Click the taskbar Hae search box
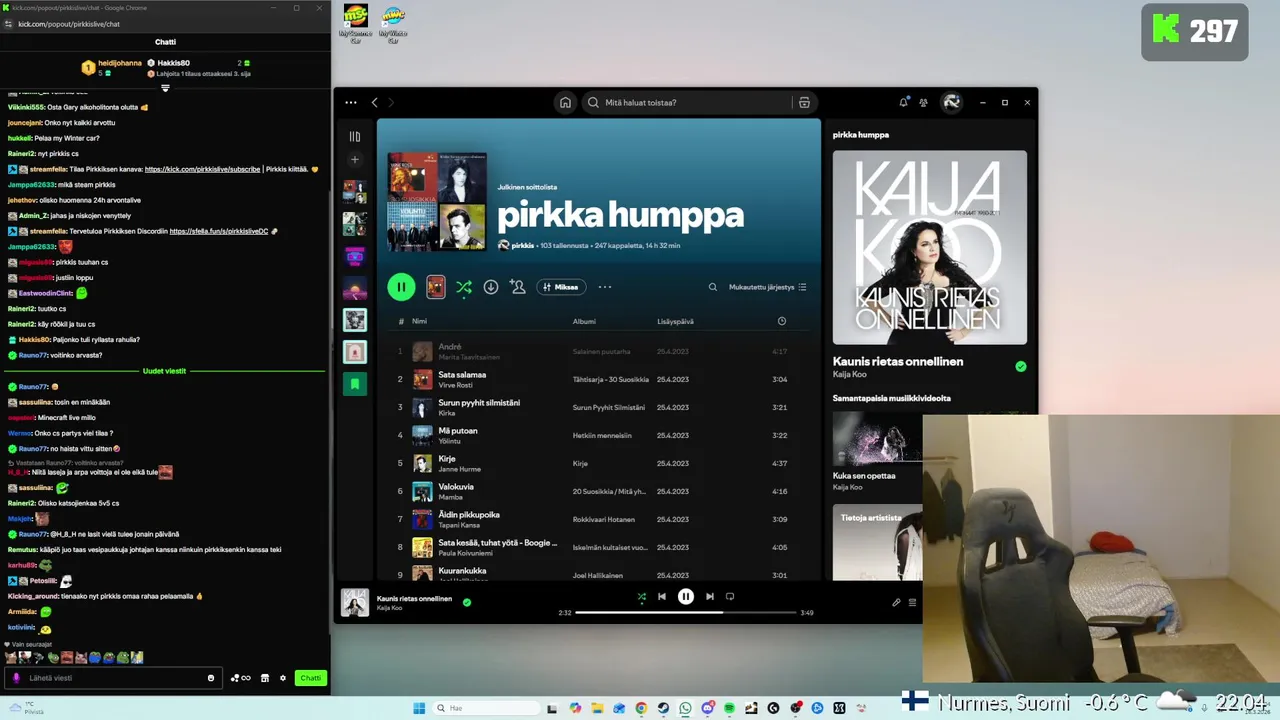 click(485, 708)
